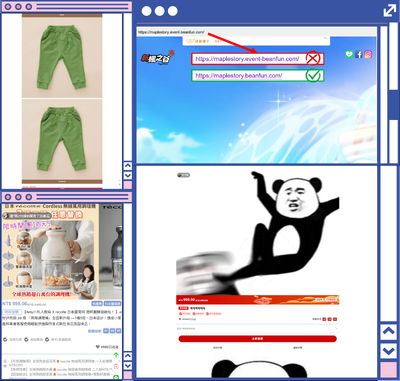Click the wide red button under panda image
Screen dimensions: 400x381
[257, 339]
